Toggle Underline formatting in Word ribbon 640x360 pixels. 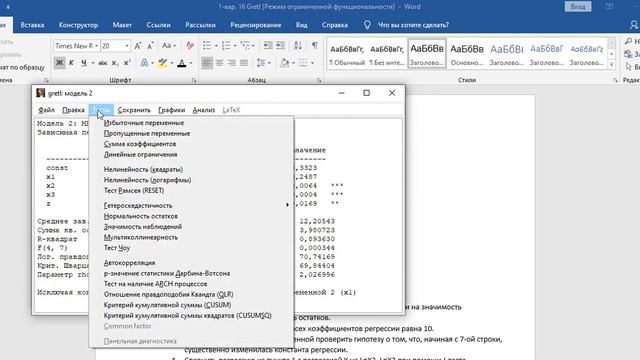84,63
